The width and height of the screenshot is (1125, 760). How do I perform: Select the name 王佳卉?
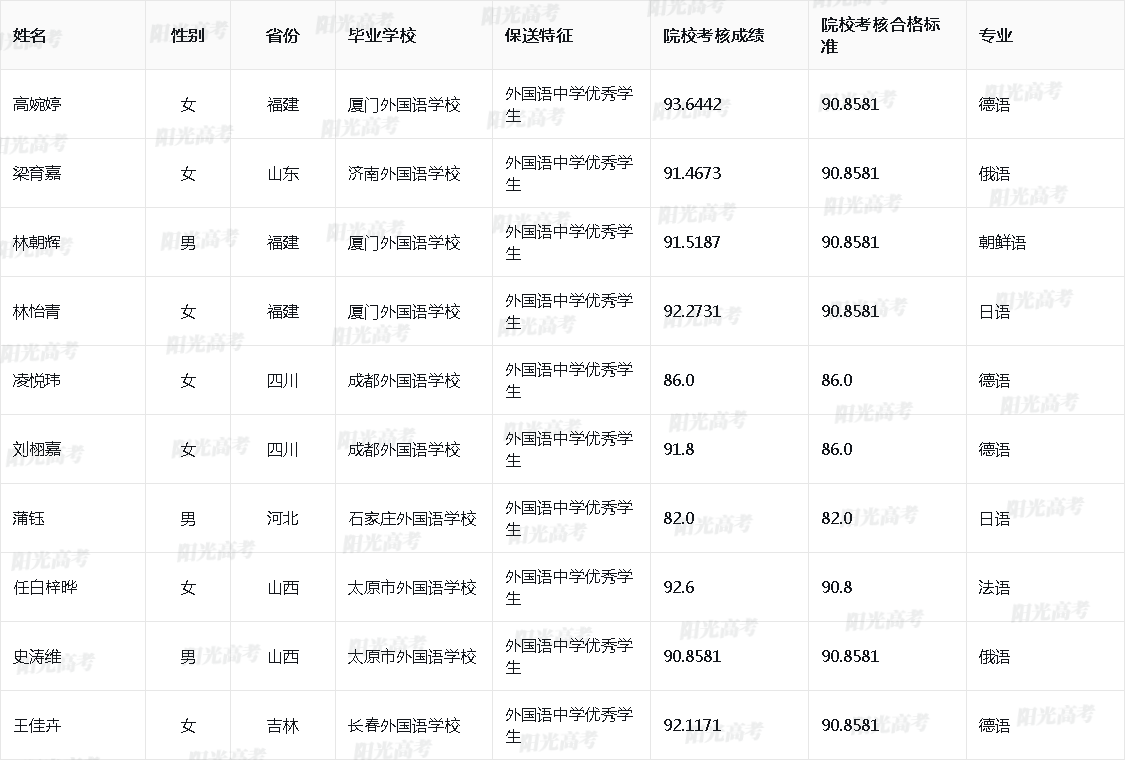click(37, 726)
